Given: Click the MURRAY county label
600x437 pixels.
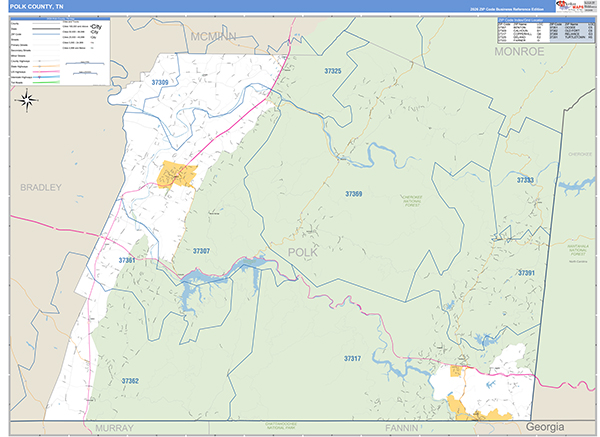Looking at the screenshot, I should [x=114, y=428].
